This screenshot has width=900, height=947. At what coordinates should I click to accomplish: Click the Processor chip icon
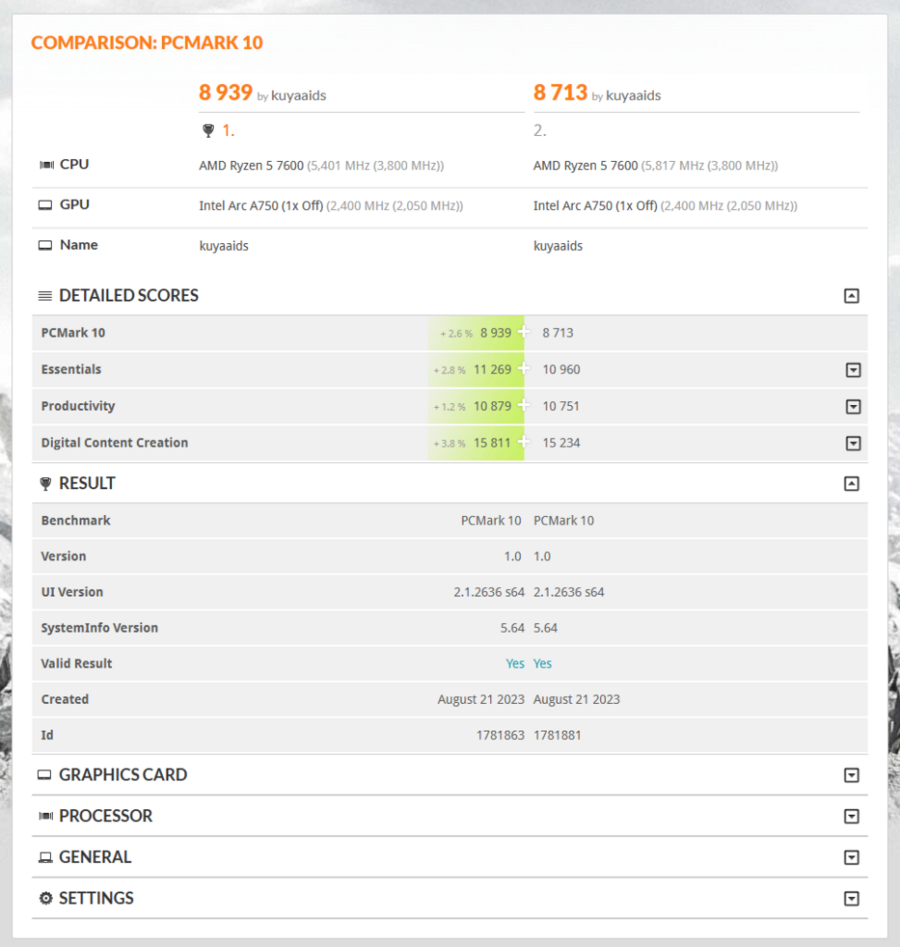45,817
